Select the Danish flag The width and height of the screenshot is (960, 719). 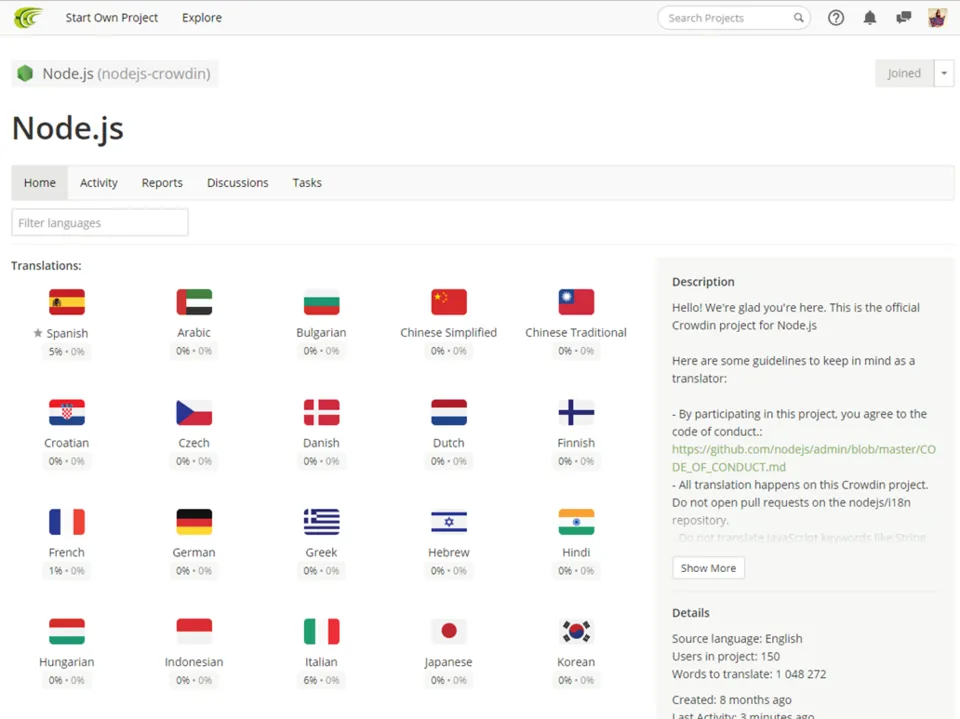pos(321,412)
